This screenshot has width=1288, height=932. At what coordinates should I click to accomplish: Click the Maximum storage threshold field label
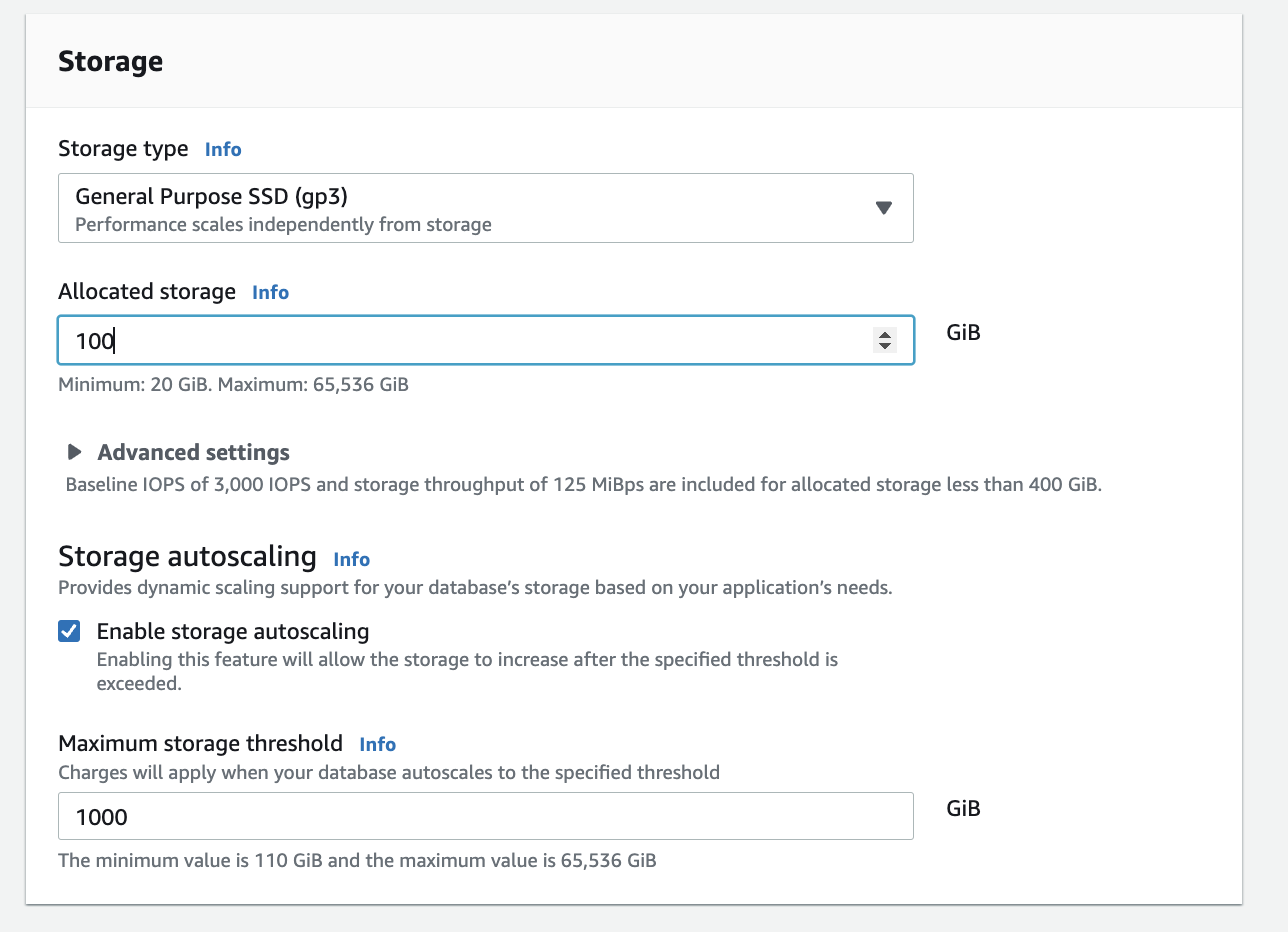(200, 744)
